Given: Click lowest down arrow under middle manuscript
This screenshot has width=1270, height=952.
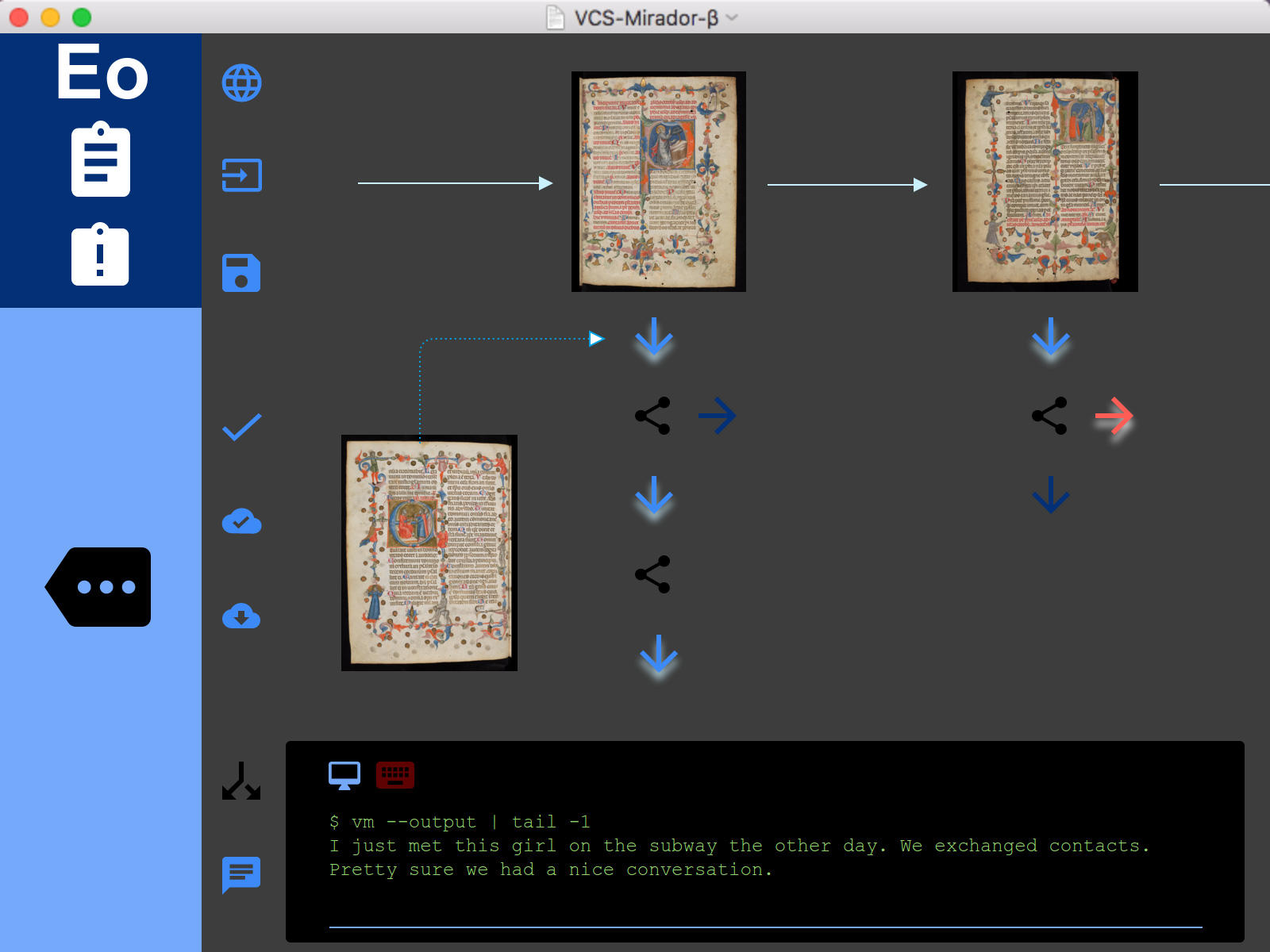Looking at the screenshot, I should [659, 654].
